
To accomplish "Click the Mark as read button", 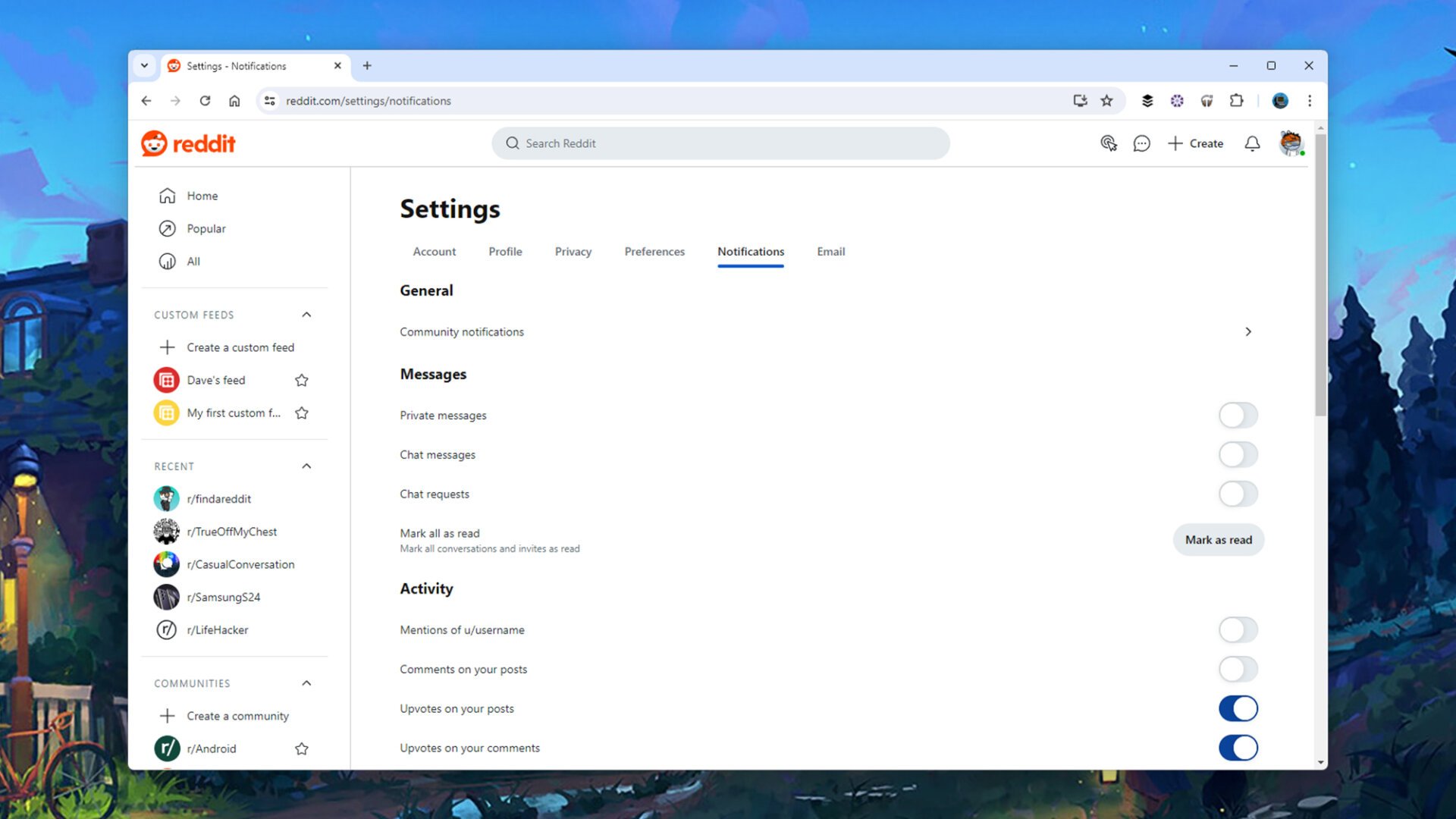I will 1219,540.
